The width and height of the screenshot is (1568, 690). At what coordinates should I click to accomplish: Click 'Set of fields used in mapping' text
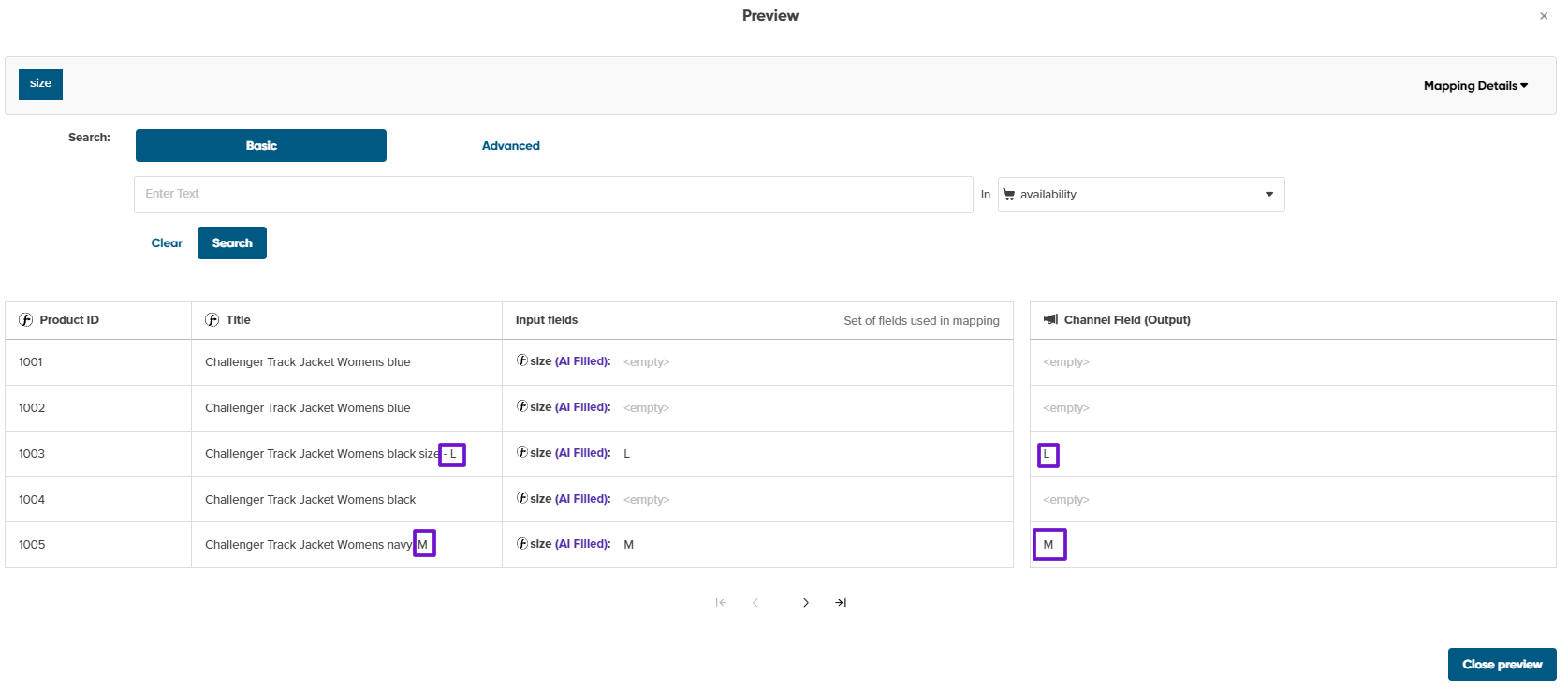(922, 321)
